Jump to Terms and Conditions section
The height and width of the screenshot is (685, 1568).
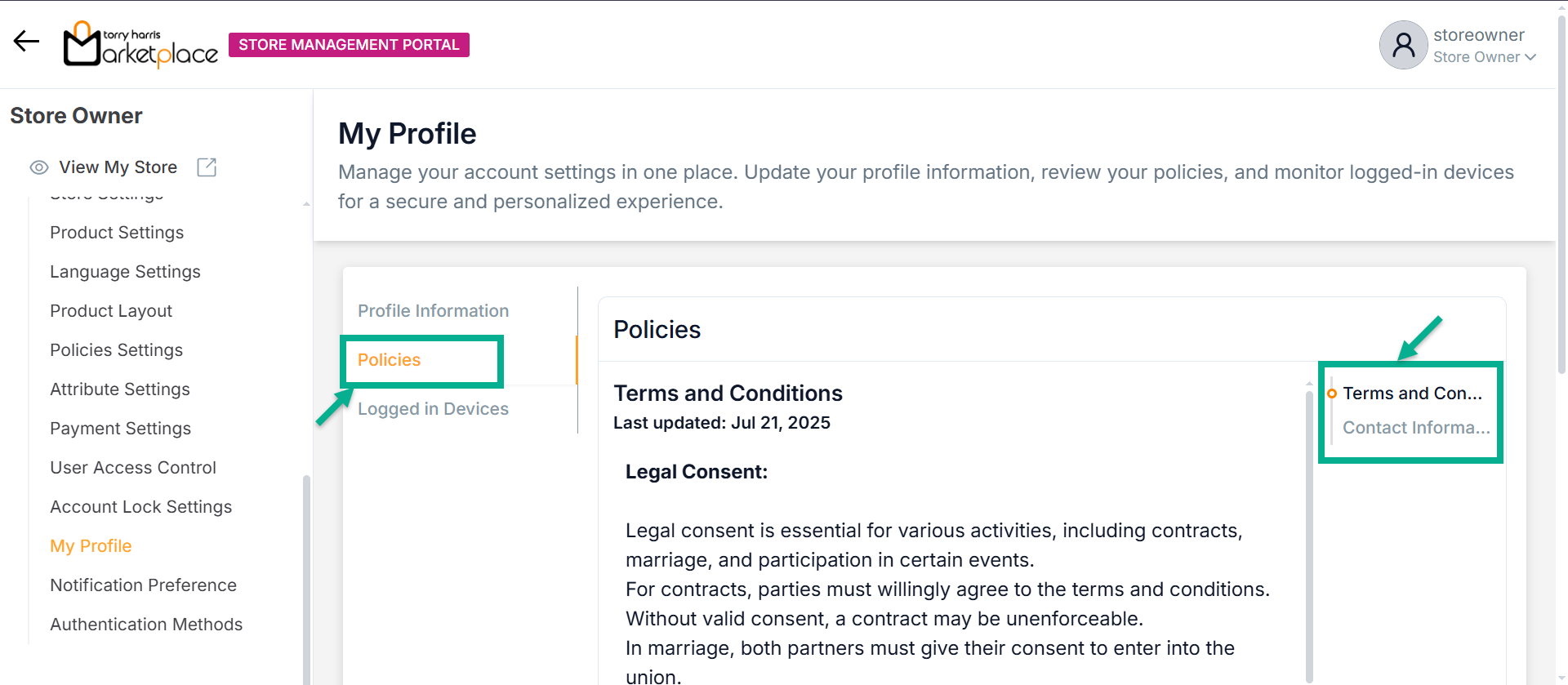(1412, 394)
